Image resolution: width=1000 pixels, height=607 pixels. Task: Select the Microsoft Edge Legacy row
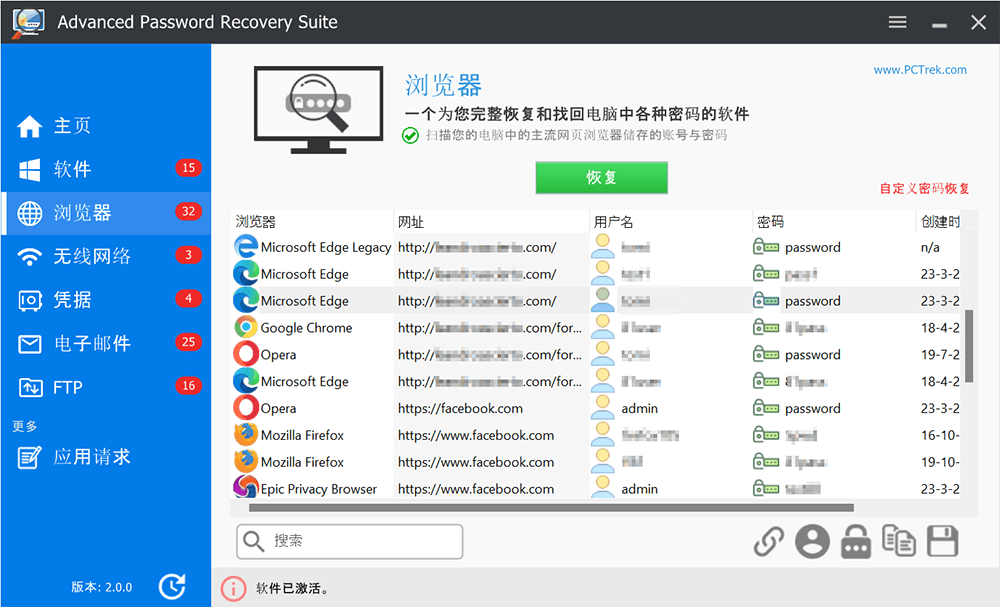click(x=596, y=247)
